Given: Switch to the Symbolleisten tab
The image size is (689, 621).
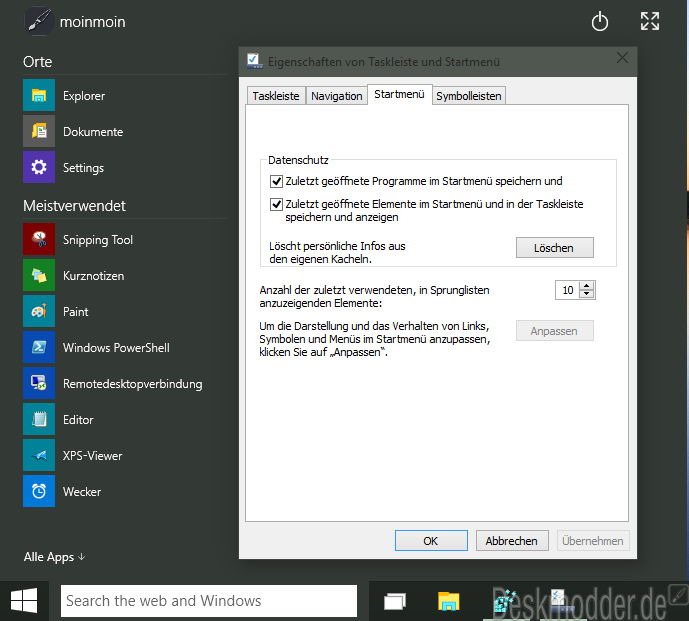Looking at the screenshot, I should [x=468, y=96].
